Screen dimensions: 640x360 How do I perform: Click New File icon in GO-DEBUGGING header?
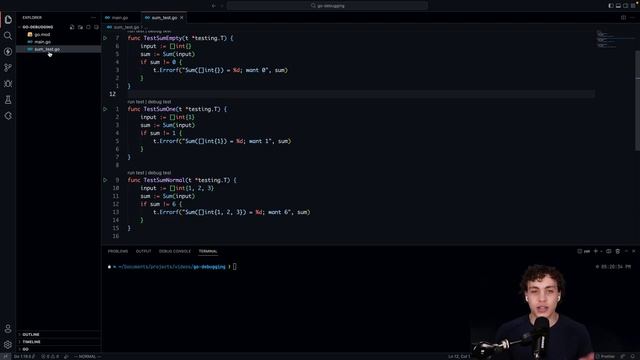click(x=72, y=27)
